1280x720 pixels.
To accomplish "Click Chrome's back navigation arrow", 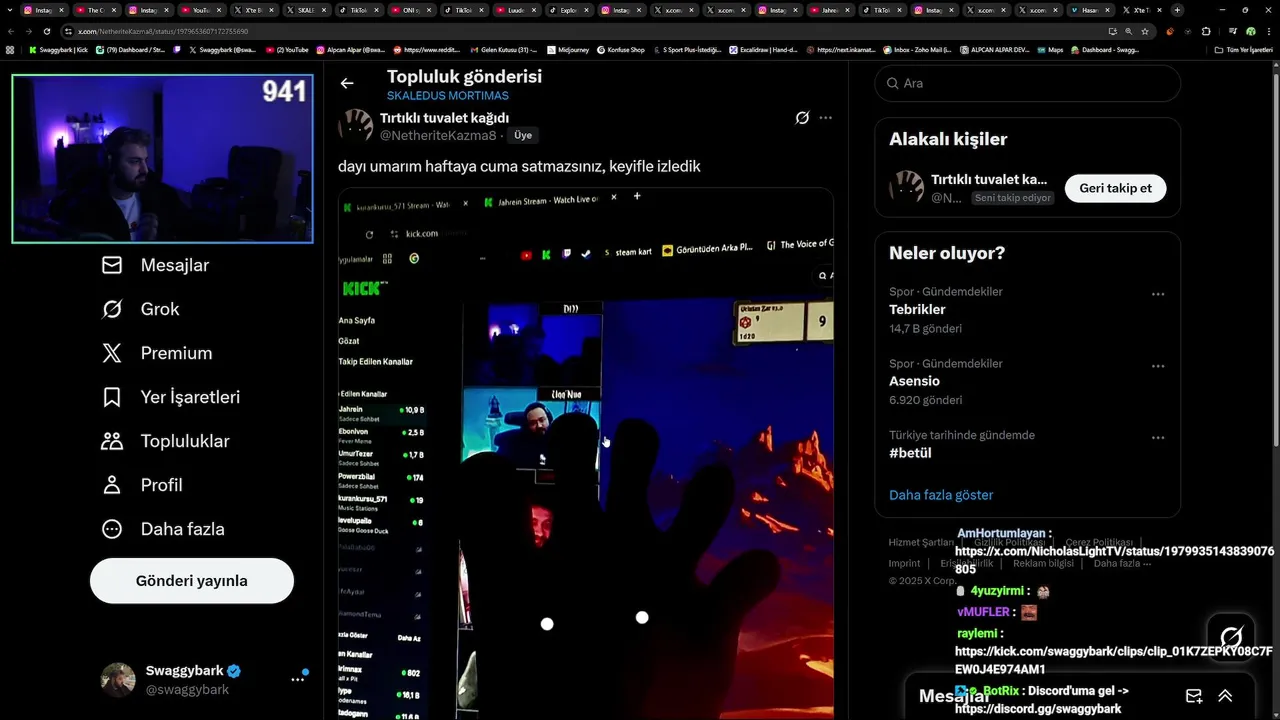I will [x=11, y=31].
